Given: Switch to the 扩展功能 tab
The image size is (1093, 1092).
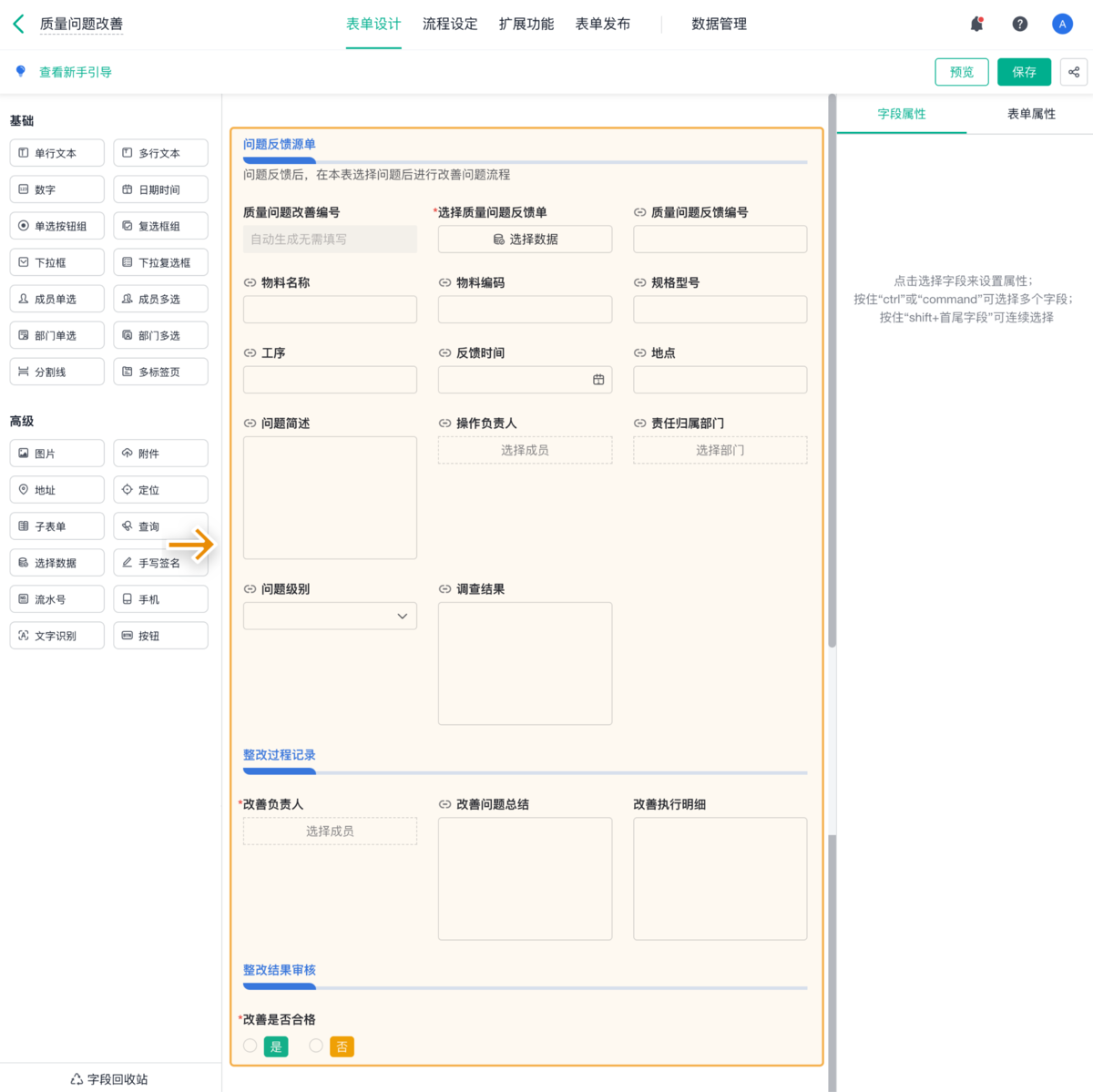Looking at the screenshot, I should [x=526, y=24].
